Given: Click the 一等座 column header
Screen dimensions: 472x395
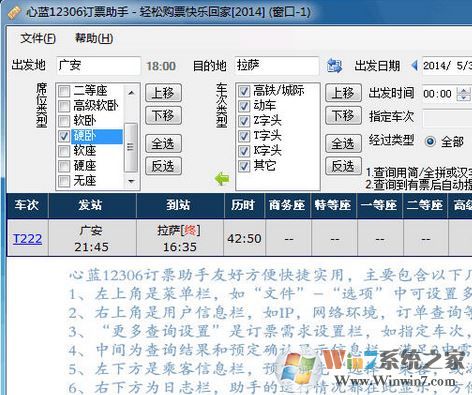Looking at the screenshot, I should pyautogui.click(x=379, y=205).
